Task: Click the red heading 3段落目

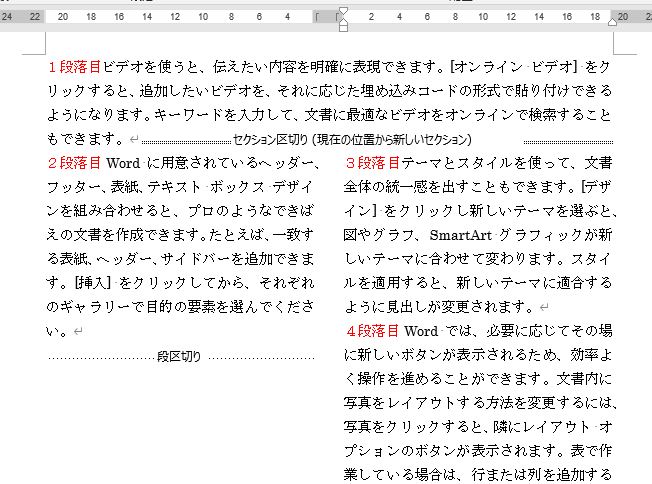Action: tap(373, 163)
